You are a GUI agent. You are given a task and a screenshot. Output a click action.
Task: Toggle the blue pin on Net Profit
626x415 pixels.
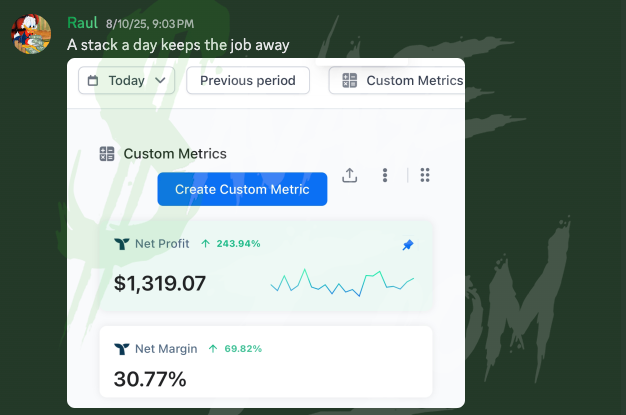pos(407,244)
